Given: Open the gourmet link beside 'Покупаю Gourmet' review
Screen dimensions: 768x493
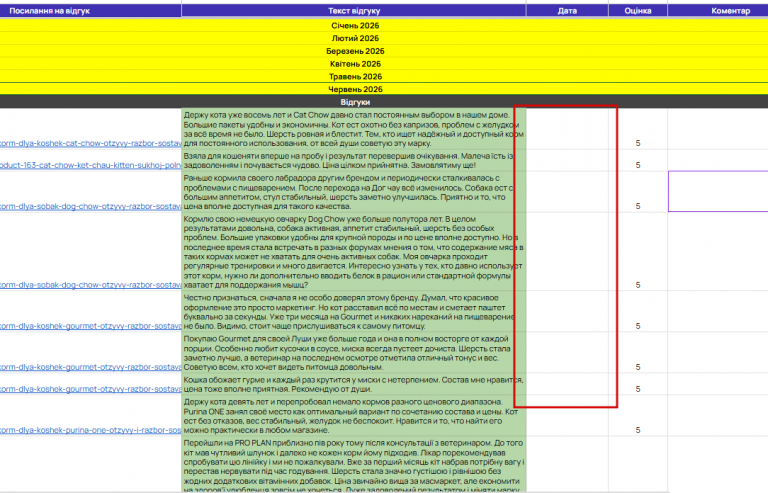Looking at the screenshot, I should [x=91, y=367].
